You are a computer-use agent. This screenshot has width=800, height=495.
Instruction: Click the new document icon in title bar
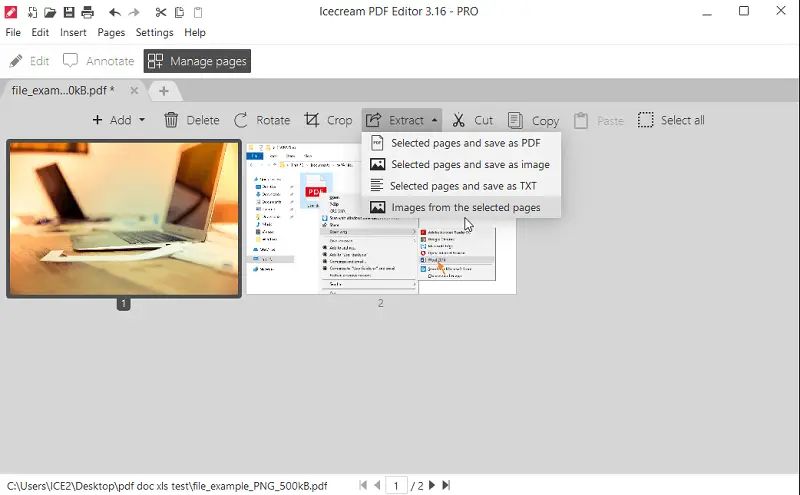coord(32,12)
